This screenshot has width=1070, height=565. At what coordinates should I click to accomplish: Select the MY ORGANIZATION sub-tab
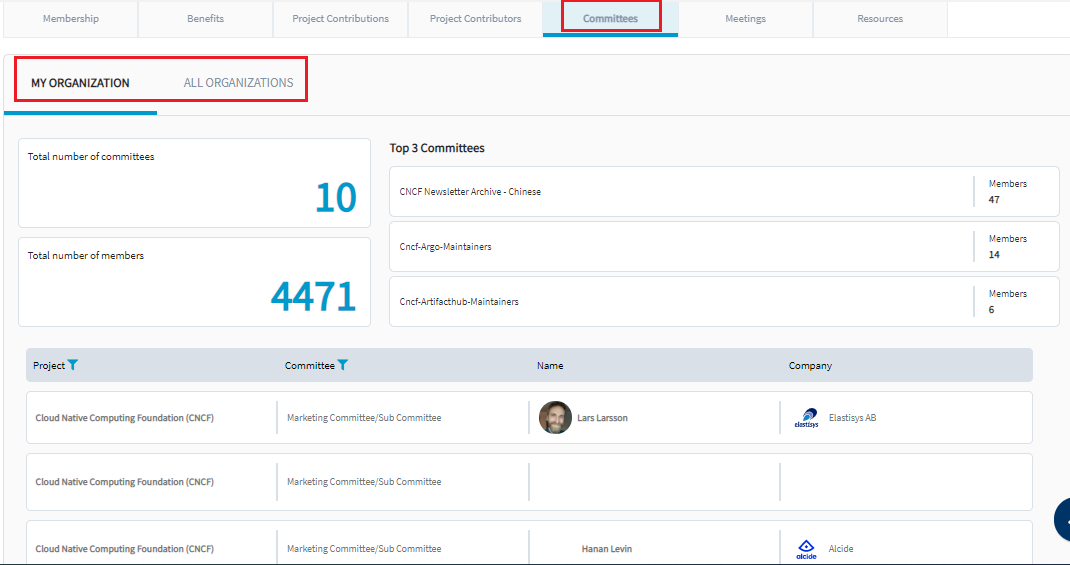click(80, 83)
